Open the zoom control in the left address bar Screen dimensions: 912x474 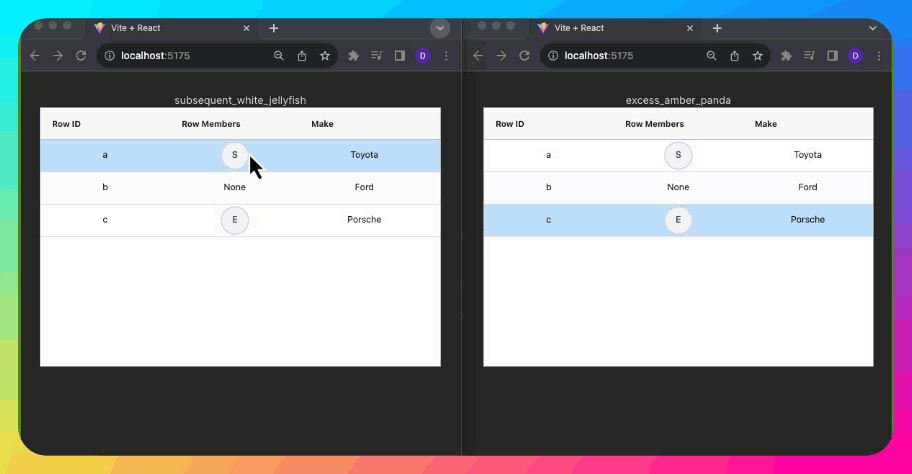279,56
